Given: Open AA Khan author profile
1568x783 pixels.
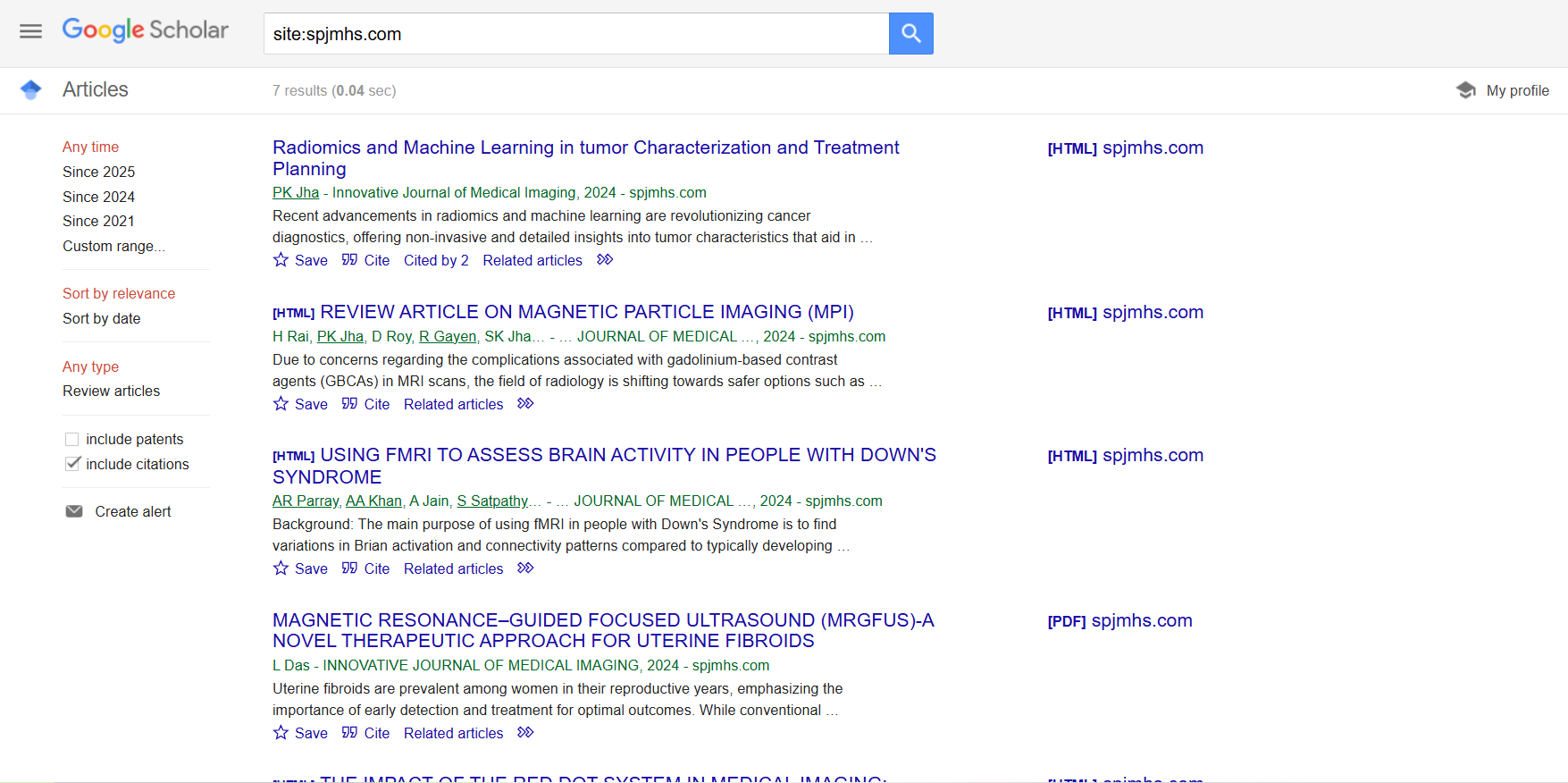Looking at the screenshot, I should [x=373, y=501].
